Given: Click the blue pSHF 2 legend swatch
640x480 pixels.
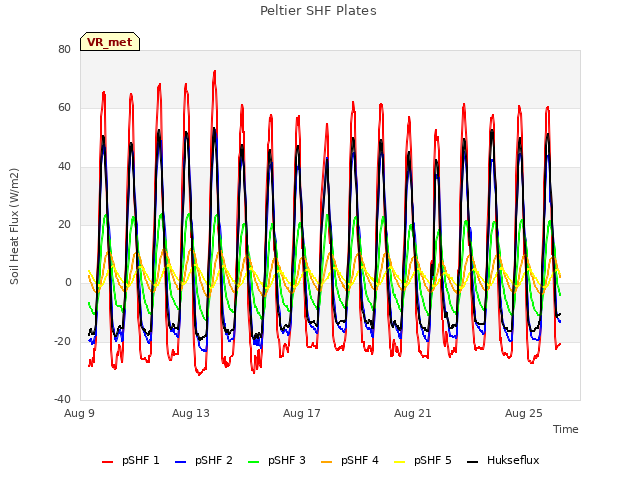Looking at the screenshot, I should tap(180, 462).
